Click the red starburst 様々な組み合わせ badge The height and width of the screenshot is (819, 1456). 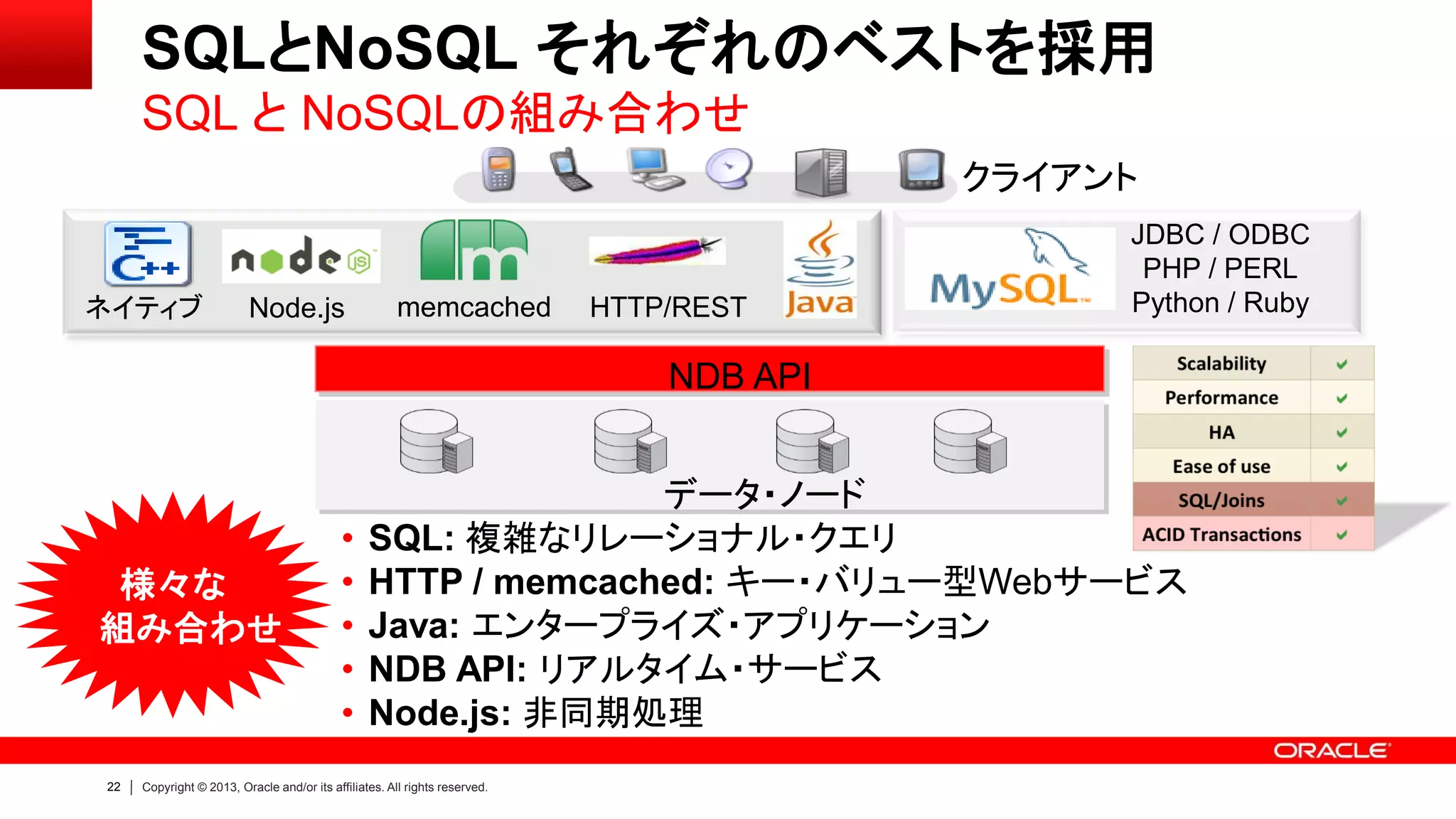tap(173, 605)
